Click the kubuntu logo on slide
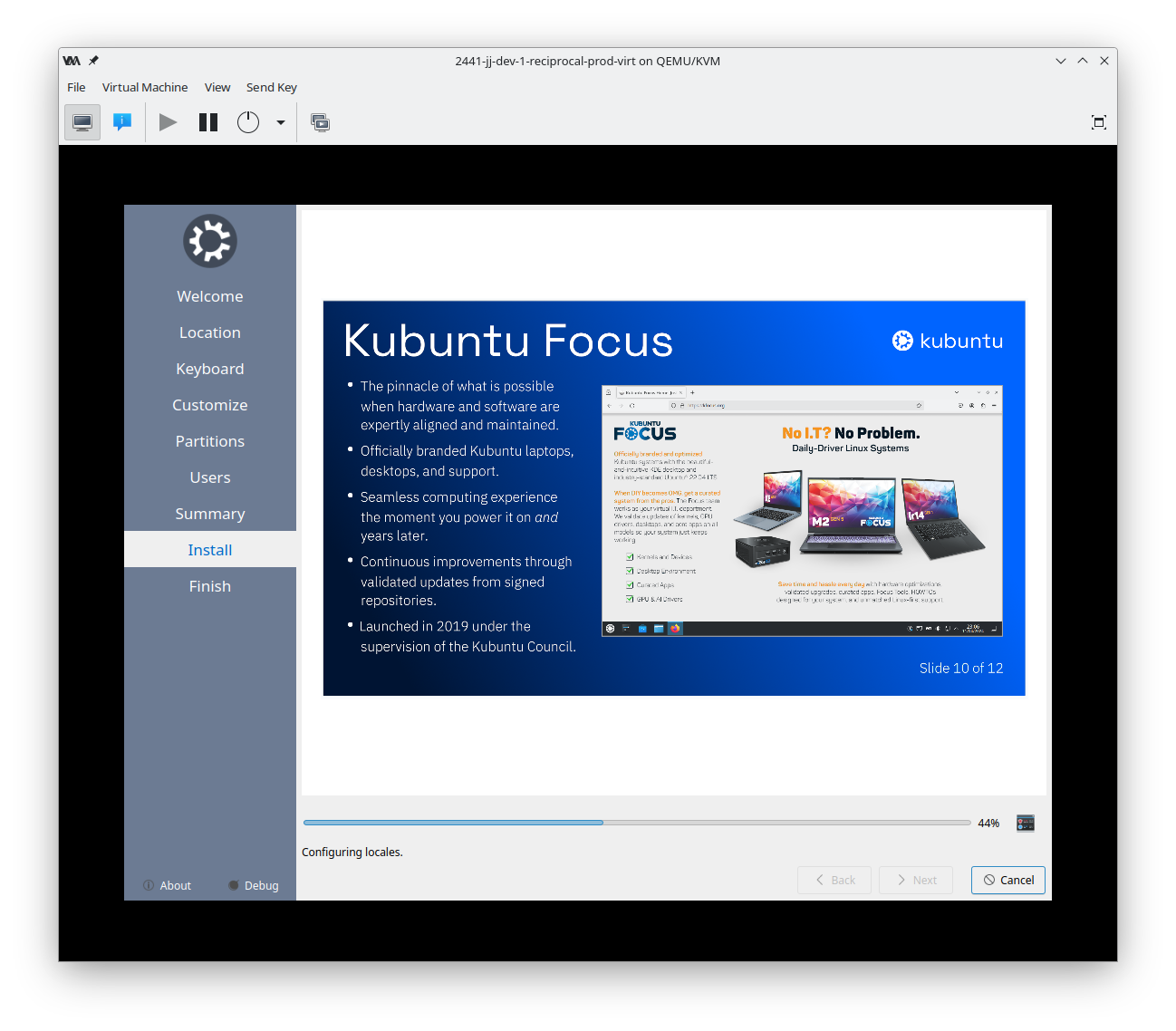 [x=948, y=341]
